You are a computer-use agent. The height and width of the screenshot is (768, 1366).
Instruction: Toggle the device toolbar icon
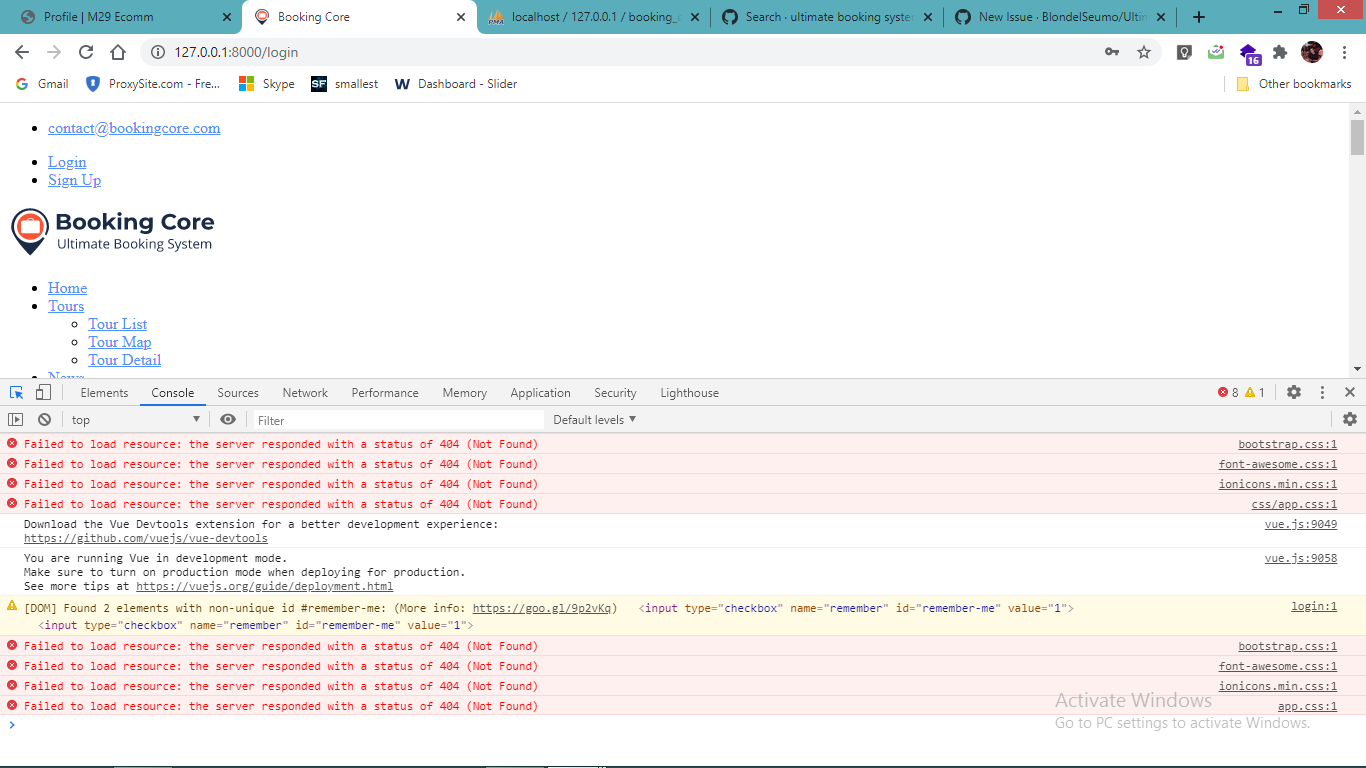pyautogui.click(x=43, y=393)
